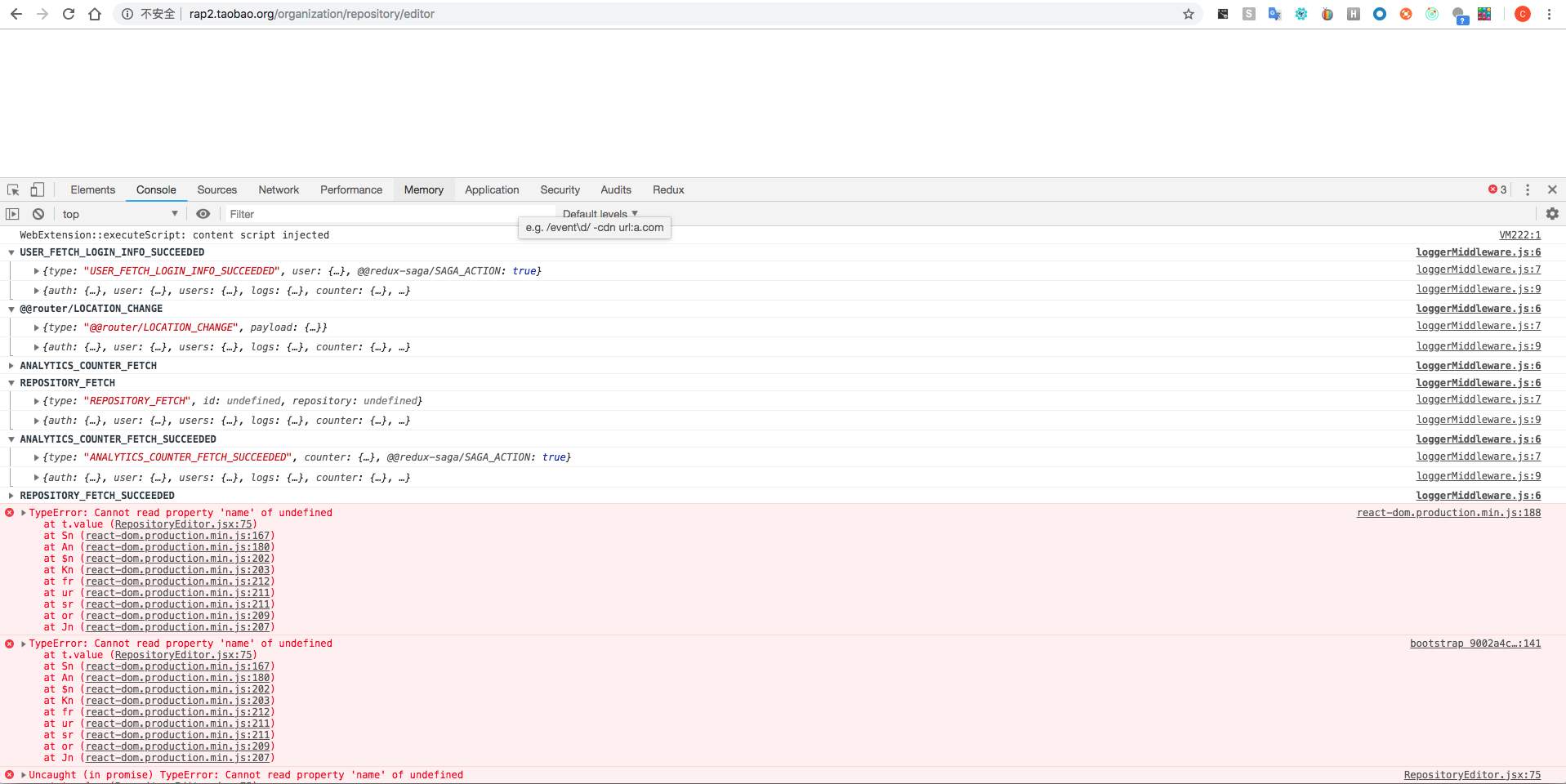Collapse the @@router/LOCATION_CHANGE group
The width and height of the screenshot is (1566, 784).
point(11,309)
